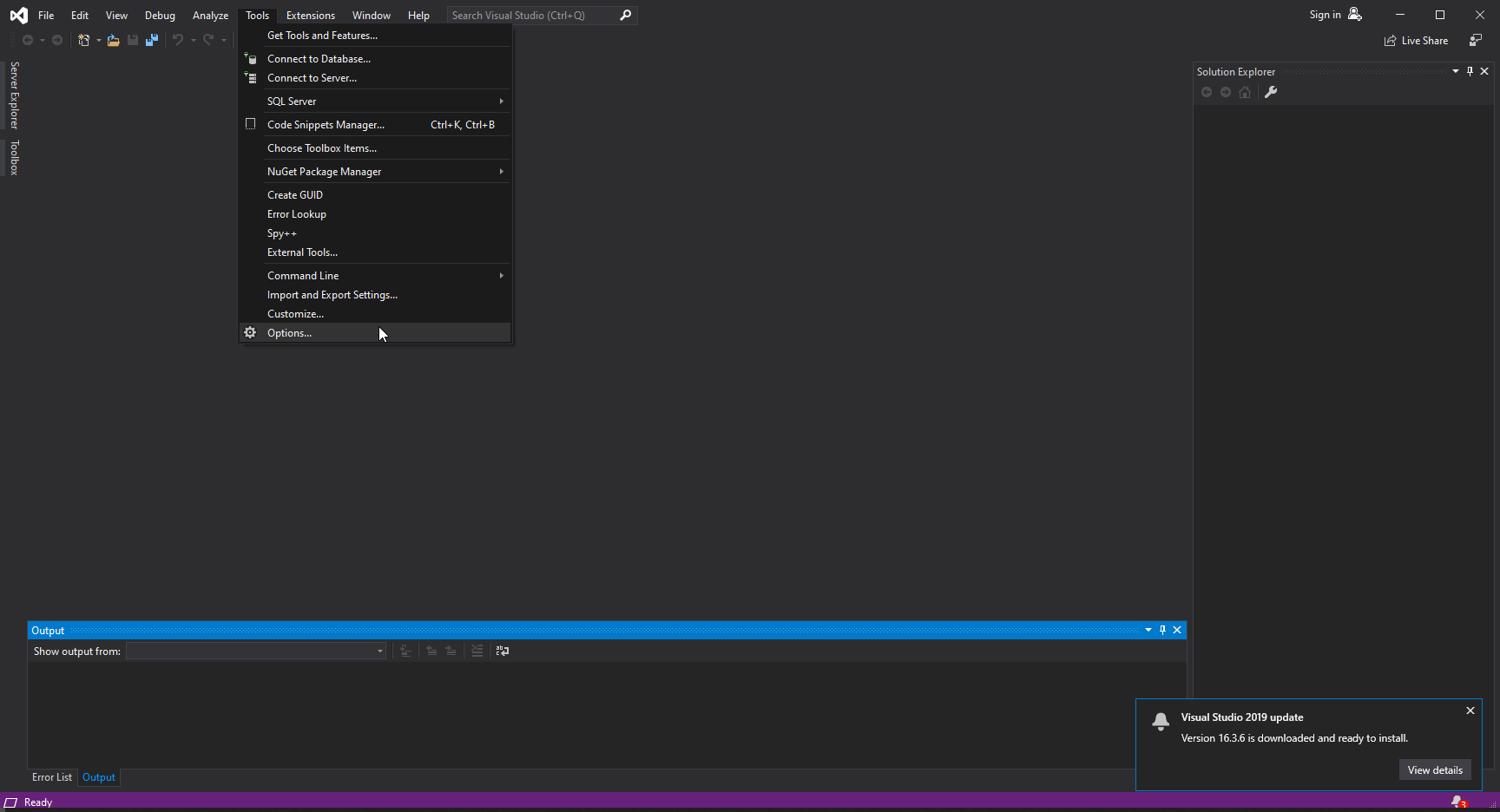Screen dimensions: 1500x812
Task: Select Import and Export Settings menu item
Action: [x=375, y=295]
